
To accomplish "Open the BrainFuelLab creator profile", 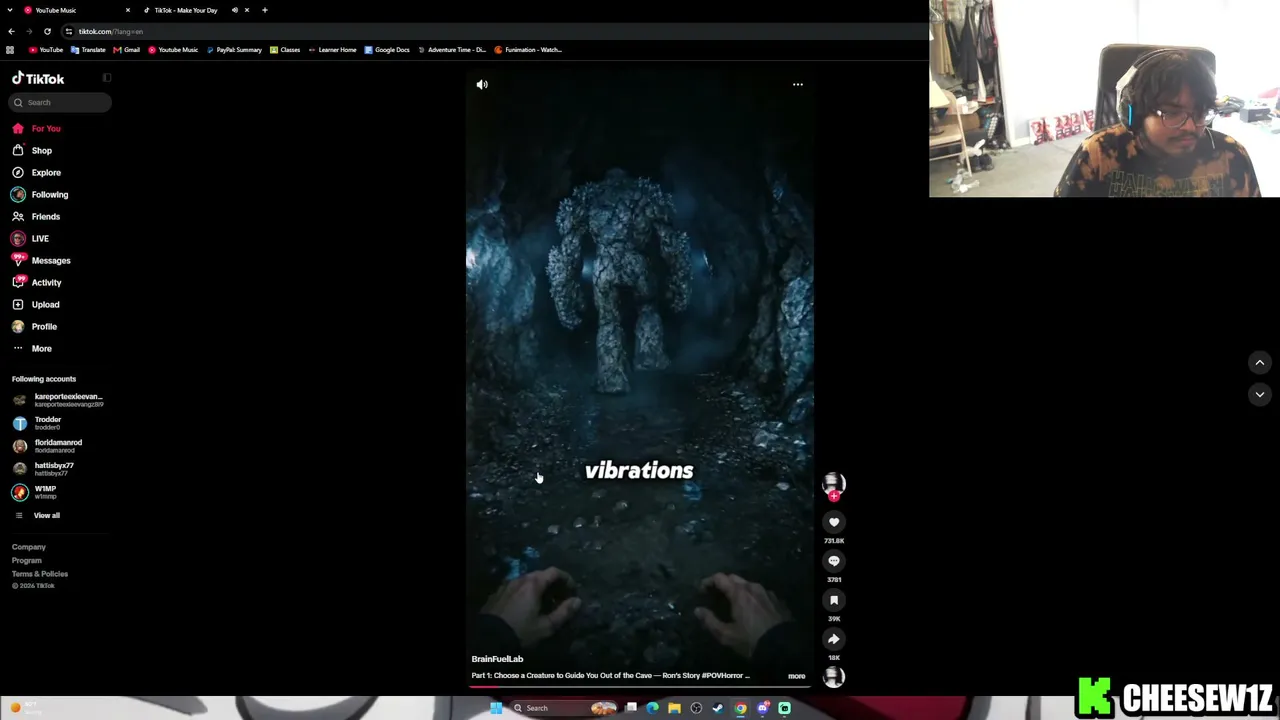I will (497, 659).
